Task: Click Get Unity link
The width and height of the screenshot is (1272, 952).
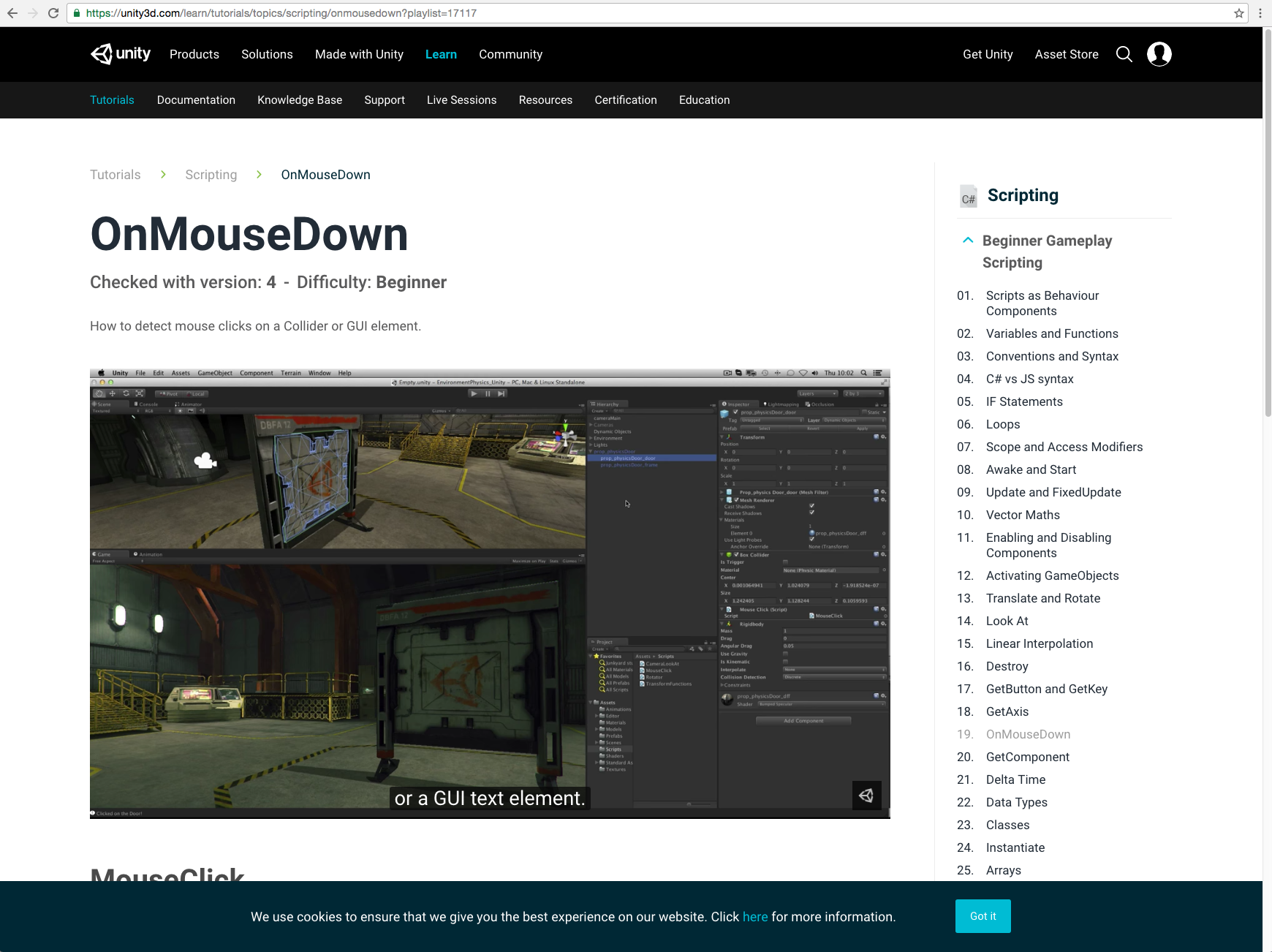Action: coord(988,54)
